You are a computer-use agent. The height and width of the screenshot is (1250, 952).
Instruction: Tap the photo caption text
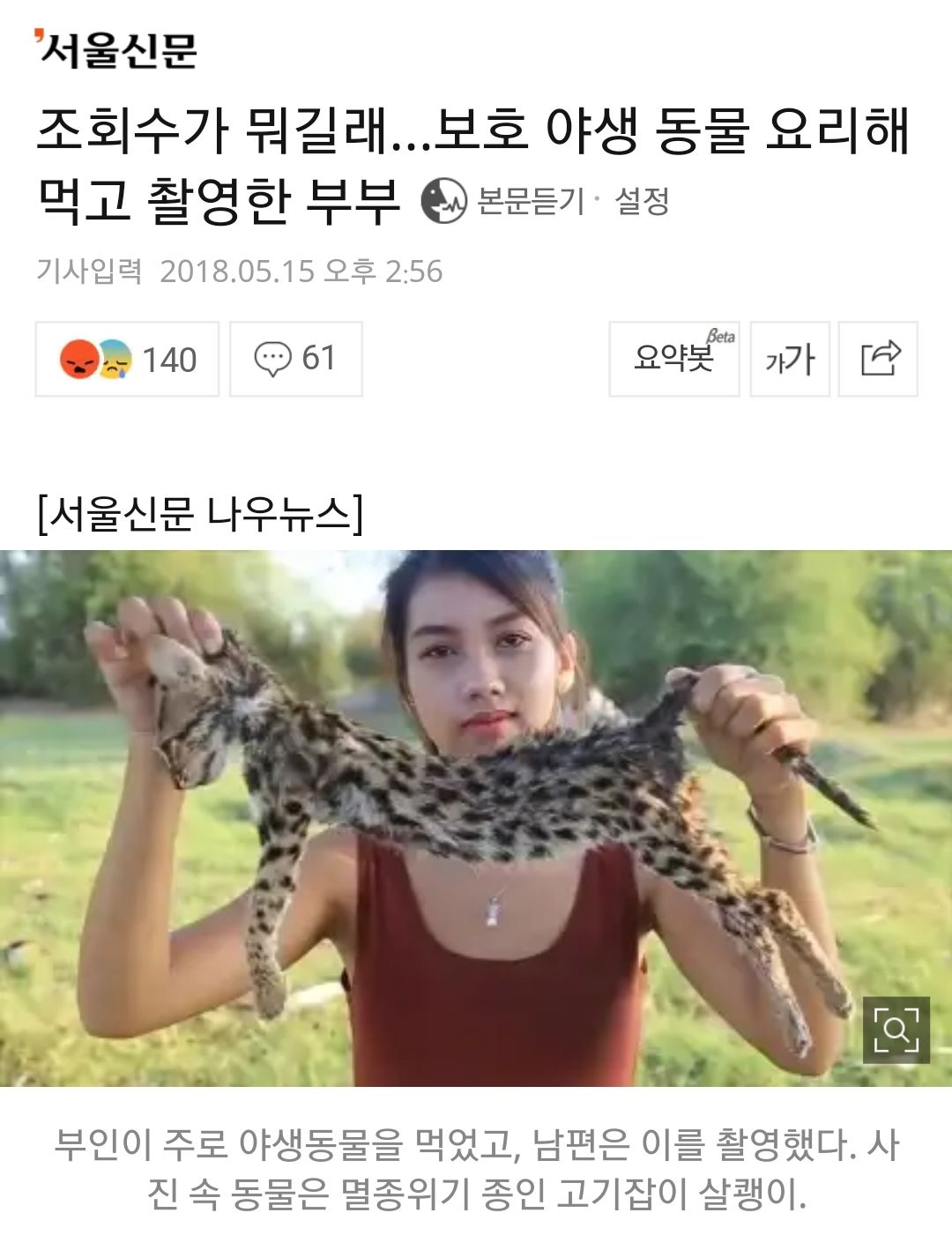pyautogui.click(x=476, y=1169)
